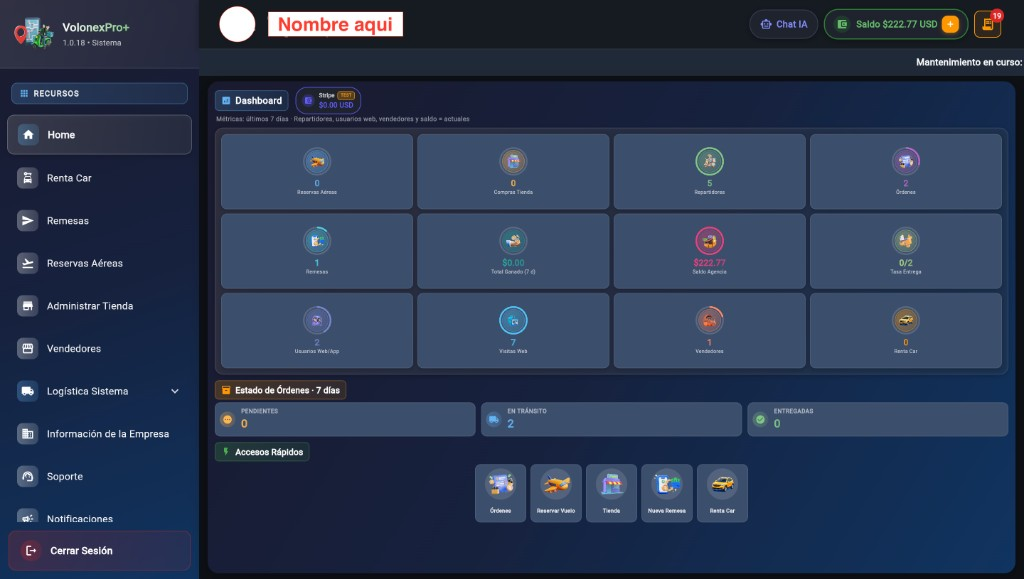Image resolution: width=1024 pixels, height=579 pixels.
Task: Open the Total Ganado (7 d) card icon
Action: [513, 241]
